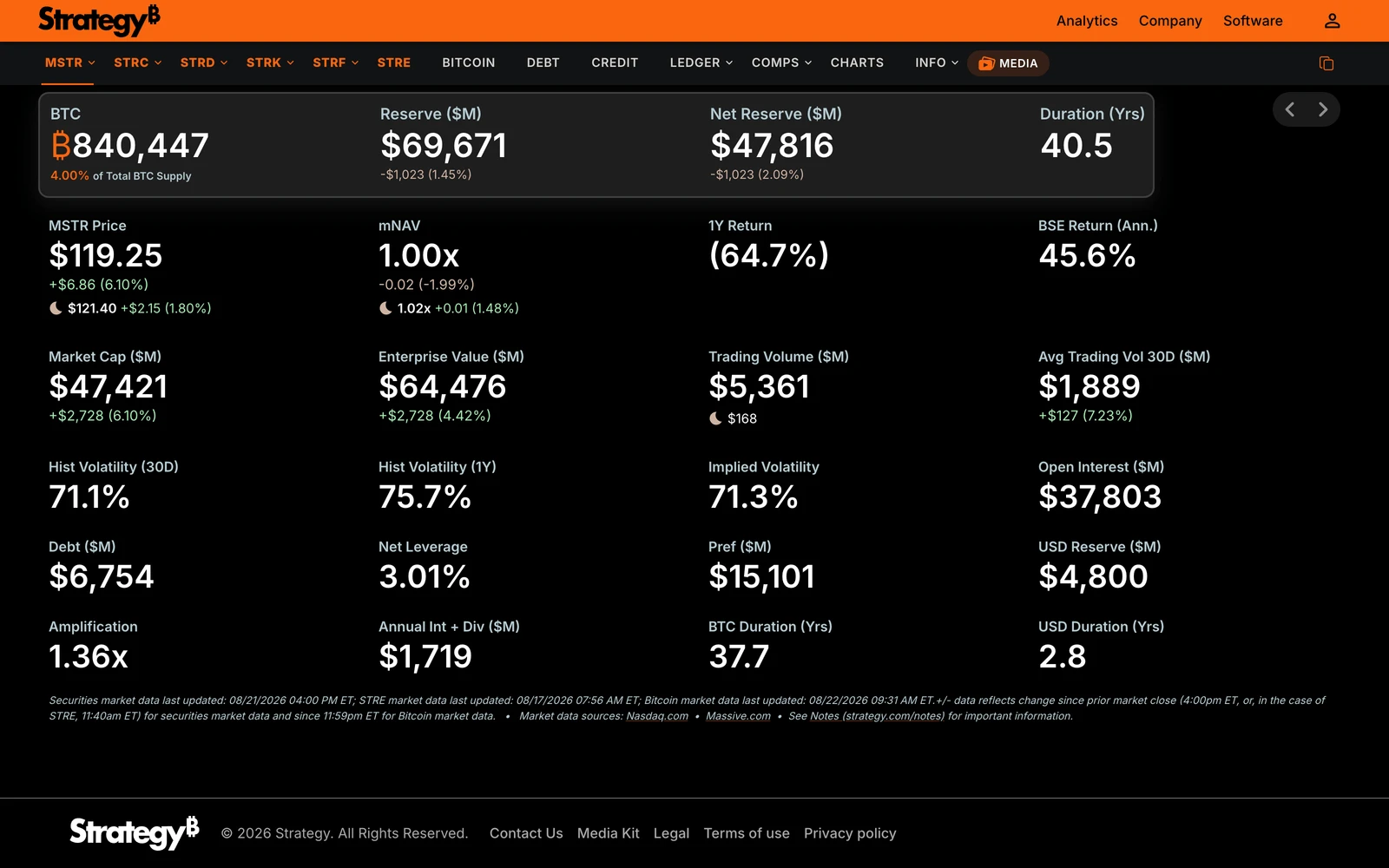
Task: Click the Debt value $6,754
Action: 102,577
